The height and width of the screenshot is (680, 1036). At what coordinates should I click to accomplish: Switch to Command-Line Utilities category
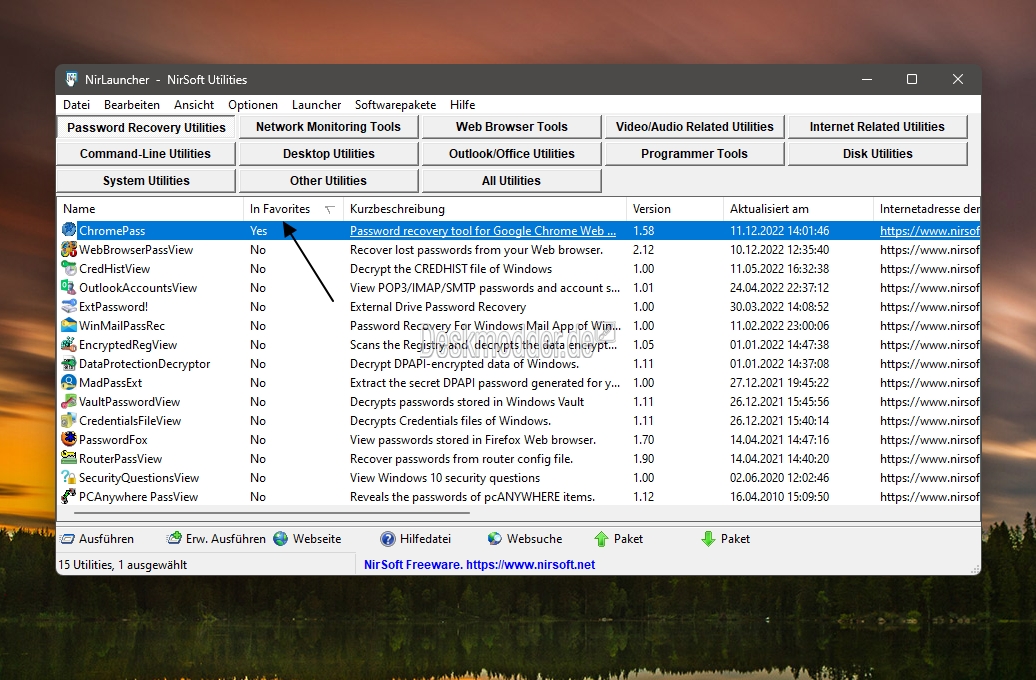(146, 154)
